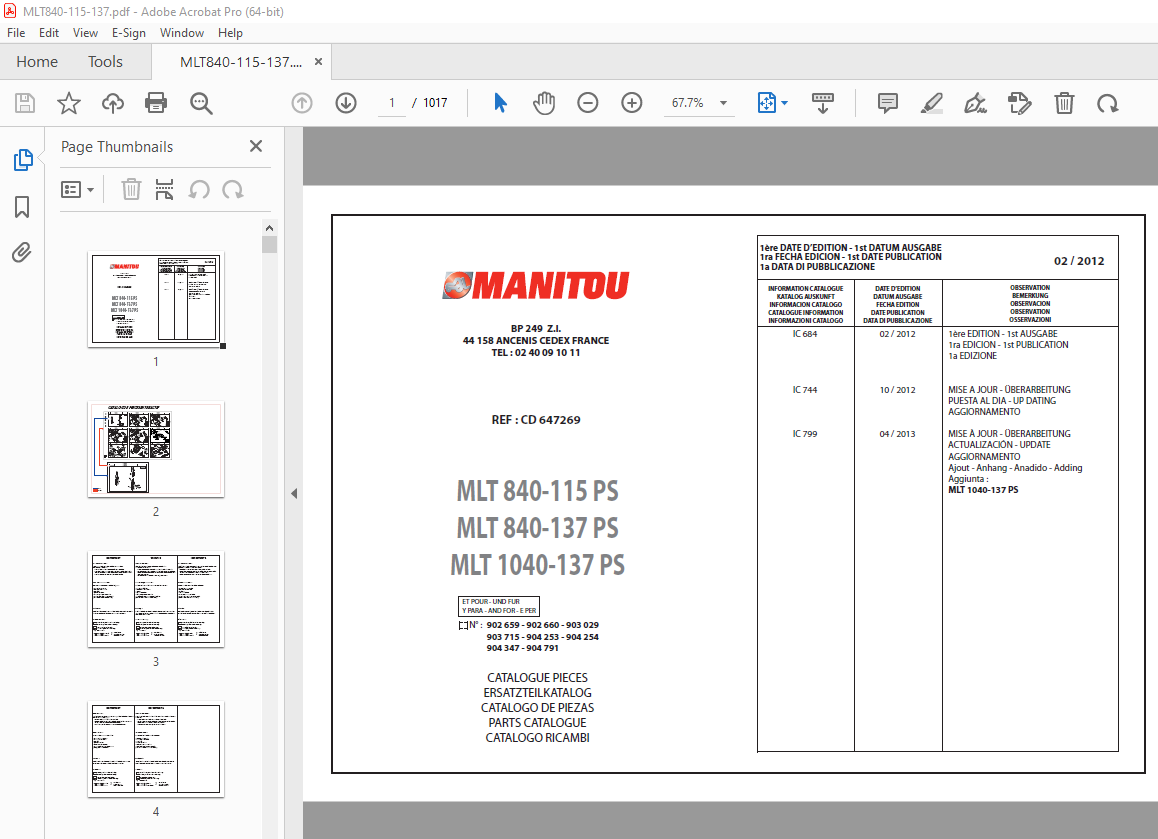The image size is (1158, 839).
Task: Click the 67.7% zoom value field
Action: tap(688, 103)
